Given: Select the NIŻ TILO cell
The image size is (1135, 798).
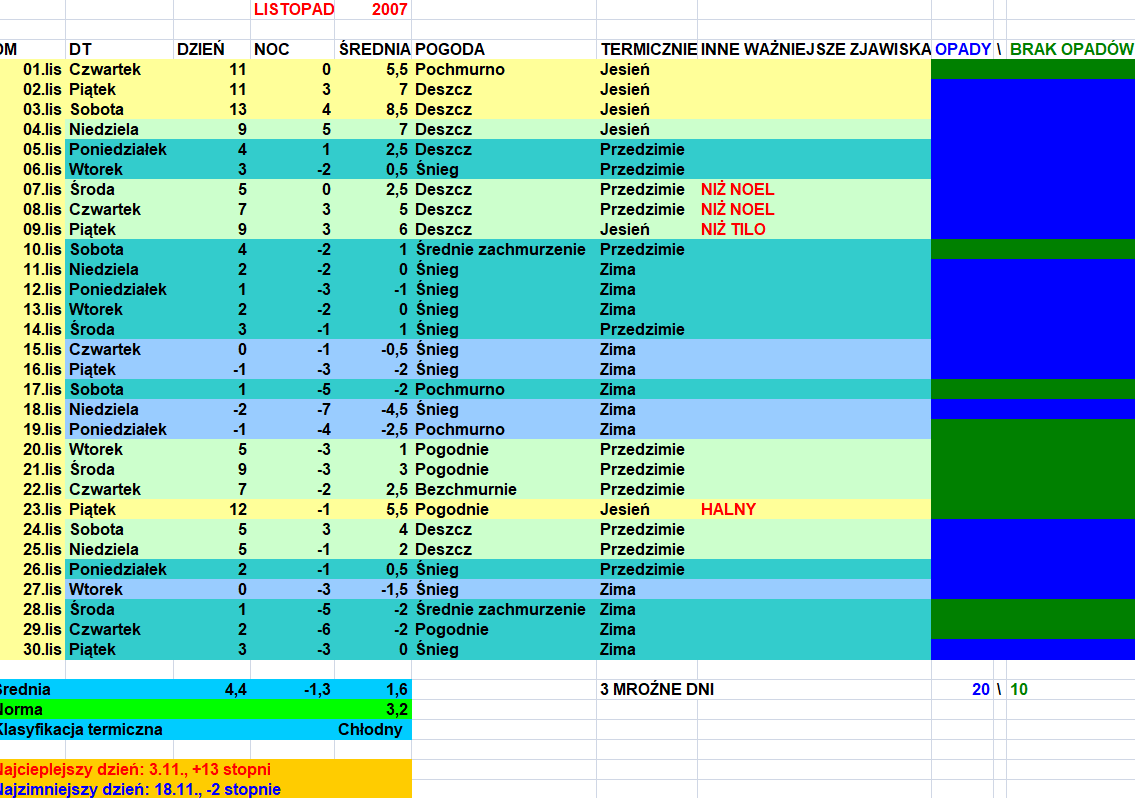Looking at the screenshot, I should (x=733, y=229).
